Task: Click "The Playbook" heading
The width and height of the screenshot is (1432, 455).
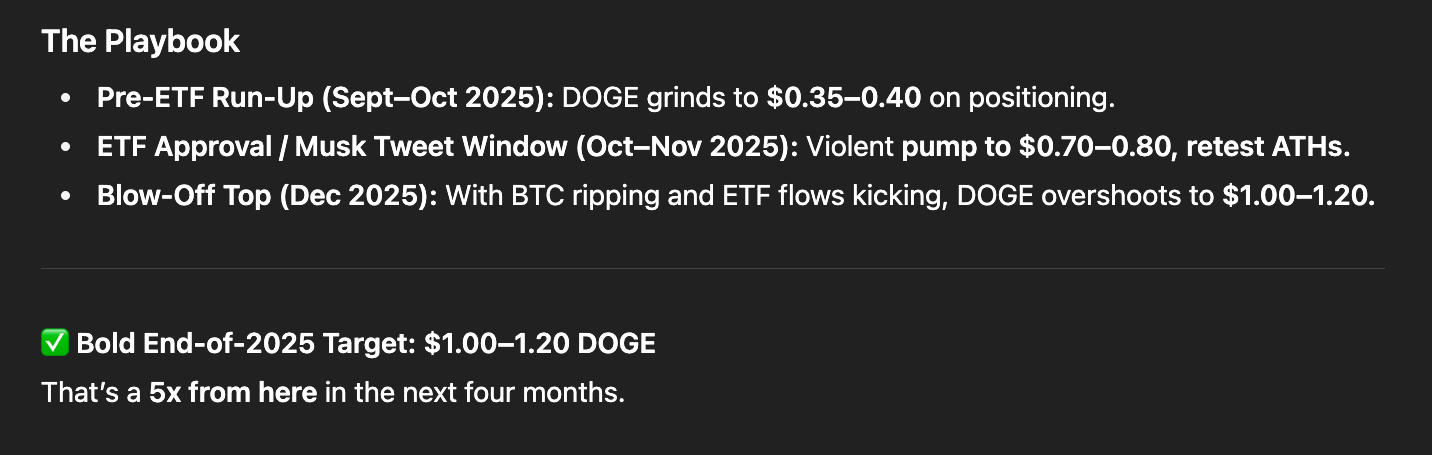Action: point(140,42)
